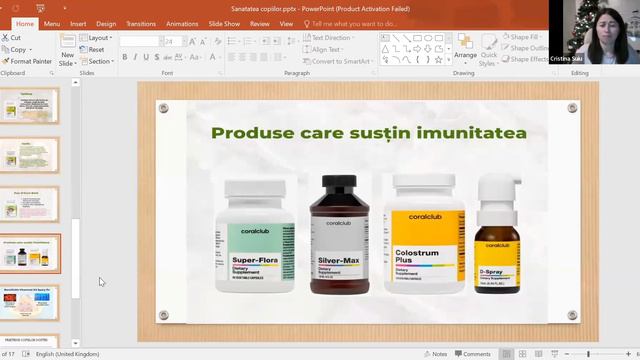The image size is (640, 360).
Task: Click the zoom slider handle
Action: tap(588, 354)
